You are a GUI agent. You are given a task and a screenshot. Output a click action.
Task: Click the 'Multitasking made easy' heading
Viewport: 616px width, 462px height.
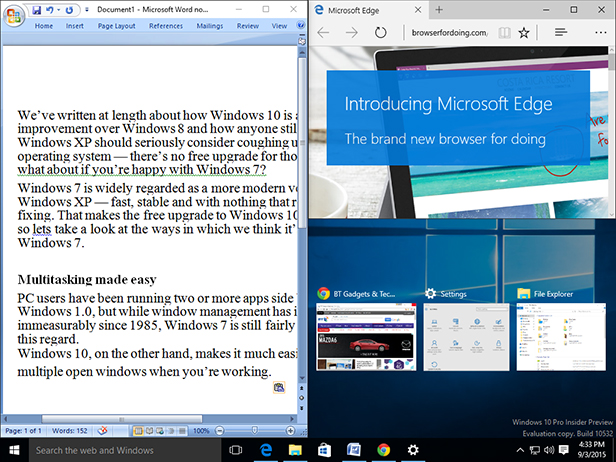[x=87, y=280]
